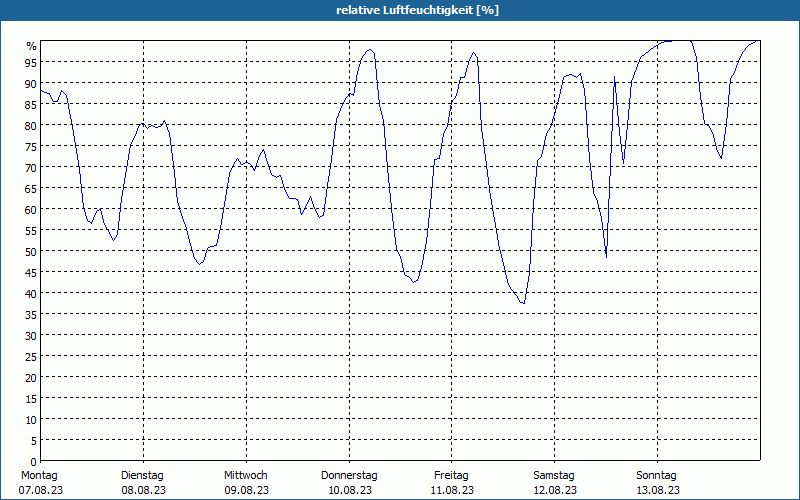Click the 'Samstag' day label
Image resolution: width=800 pixels, height=500 pixels.
point(554,475)
